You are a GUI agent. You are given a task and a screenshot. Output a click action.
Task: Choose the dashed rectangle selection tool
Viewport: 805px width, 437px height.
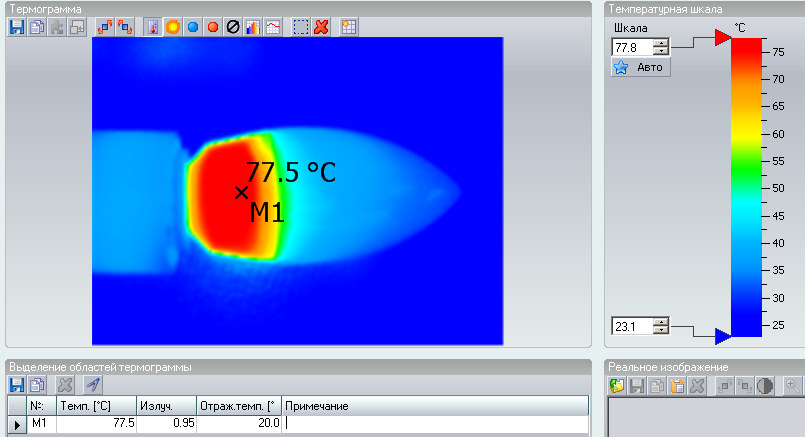pyautogui.click(x=301, y=27)
